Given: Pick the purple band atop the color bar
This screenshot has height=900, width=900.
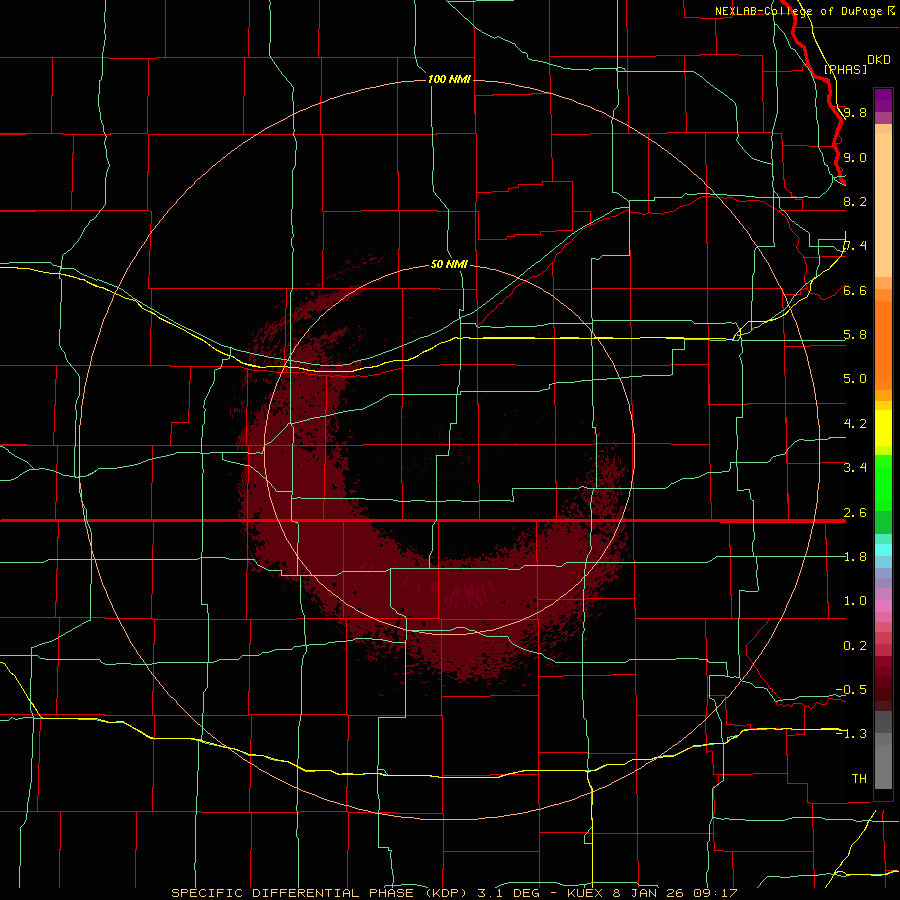Looking at the screenshot, I should (883, 100).
